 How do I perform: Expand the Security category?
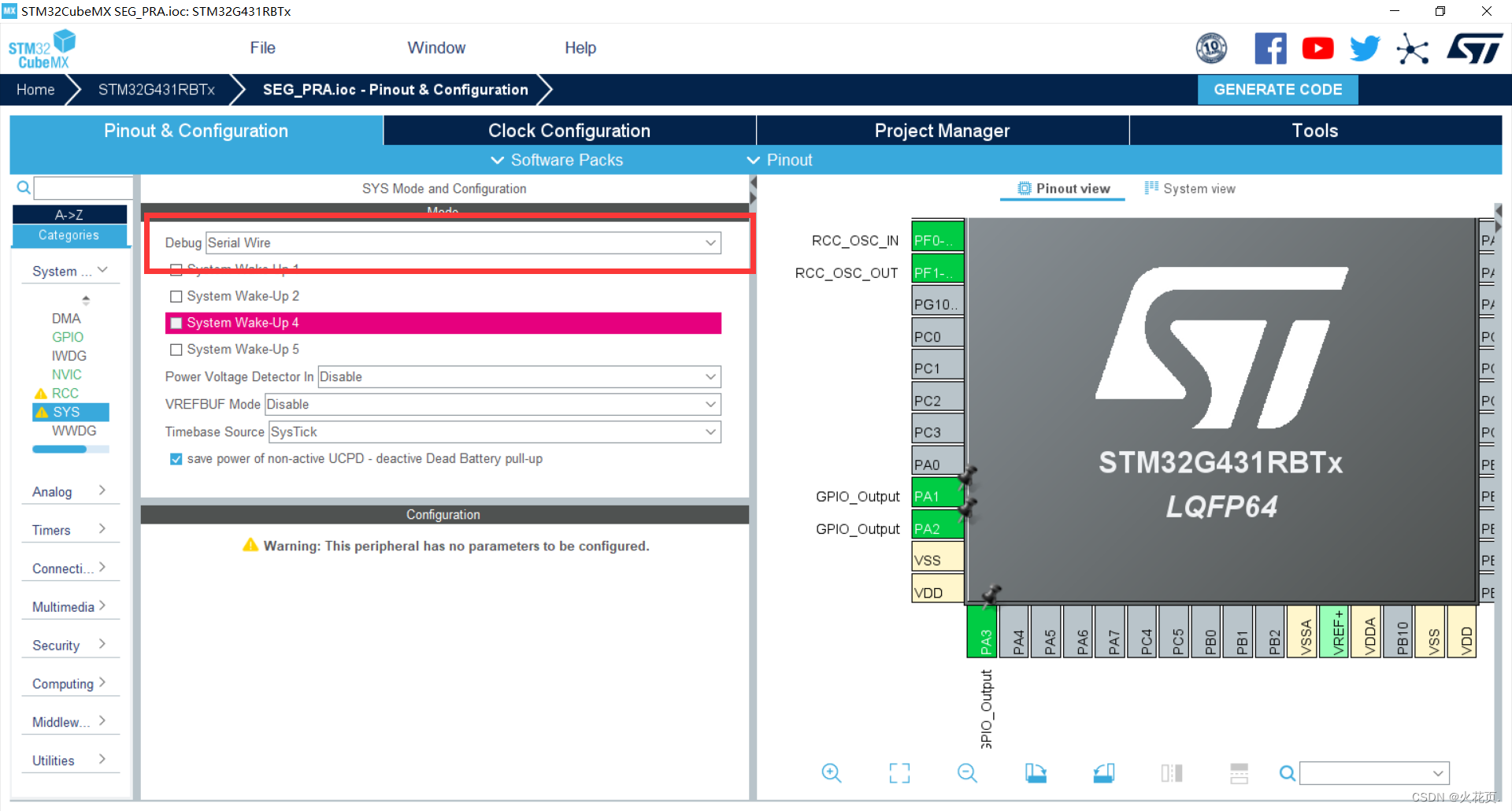(69, 645)
